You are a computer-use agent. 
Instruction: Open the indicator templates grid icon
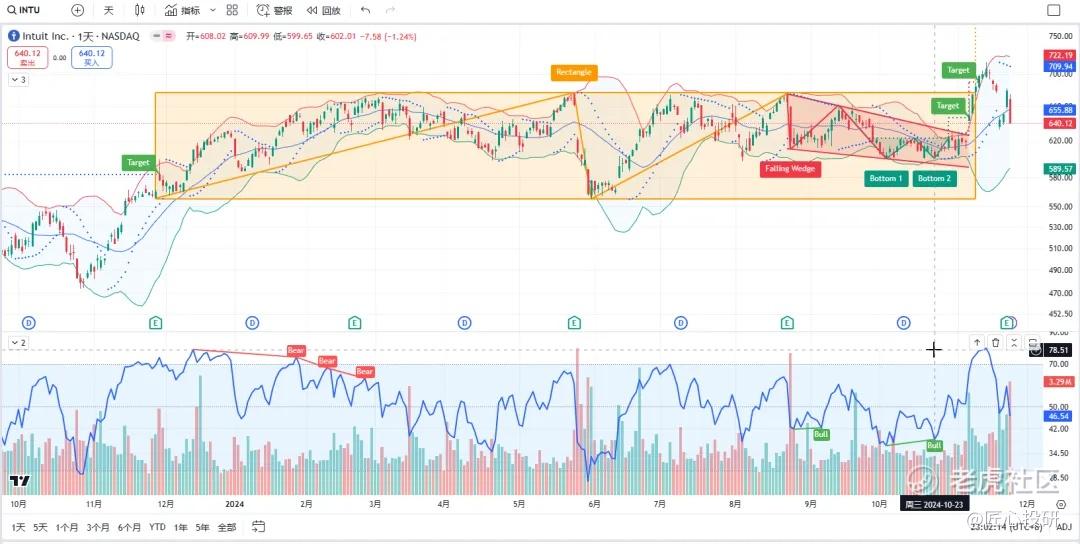click(232, 10)
